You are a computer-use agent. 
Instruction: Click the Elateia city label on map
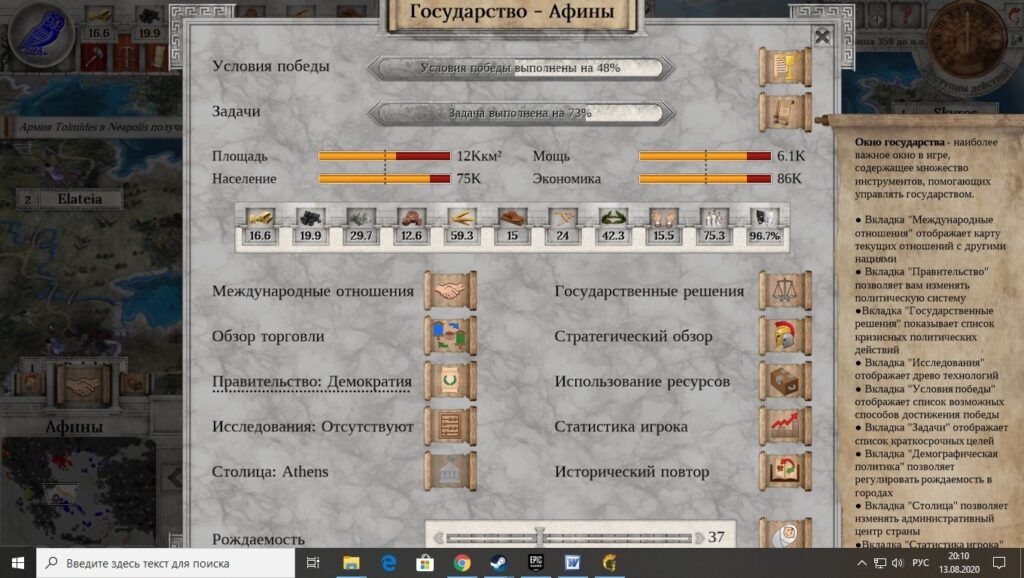80,199
